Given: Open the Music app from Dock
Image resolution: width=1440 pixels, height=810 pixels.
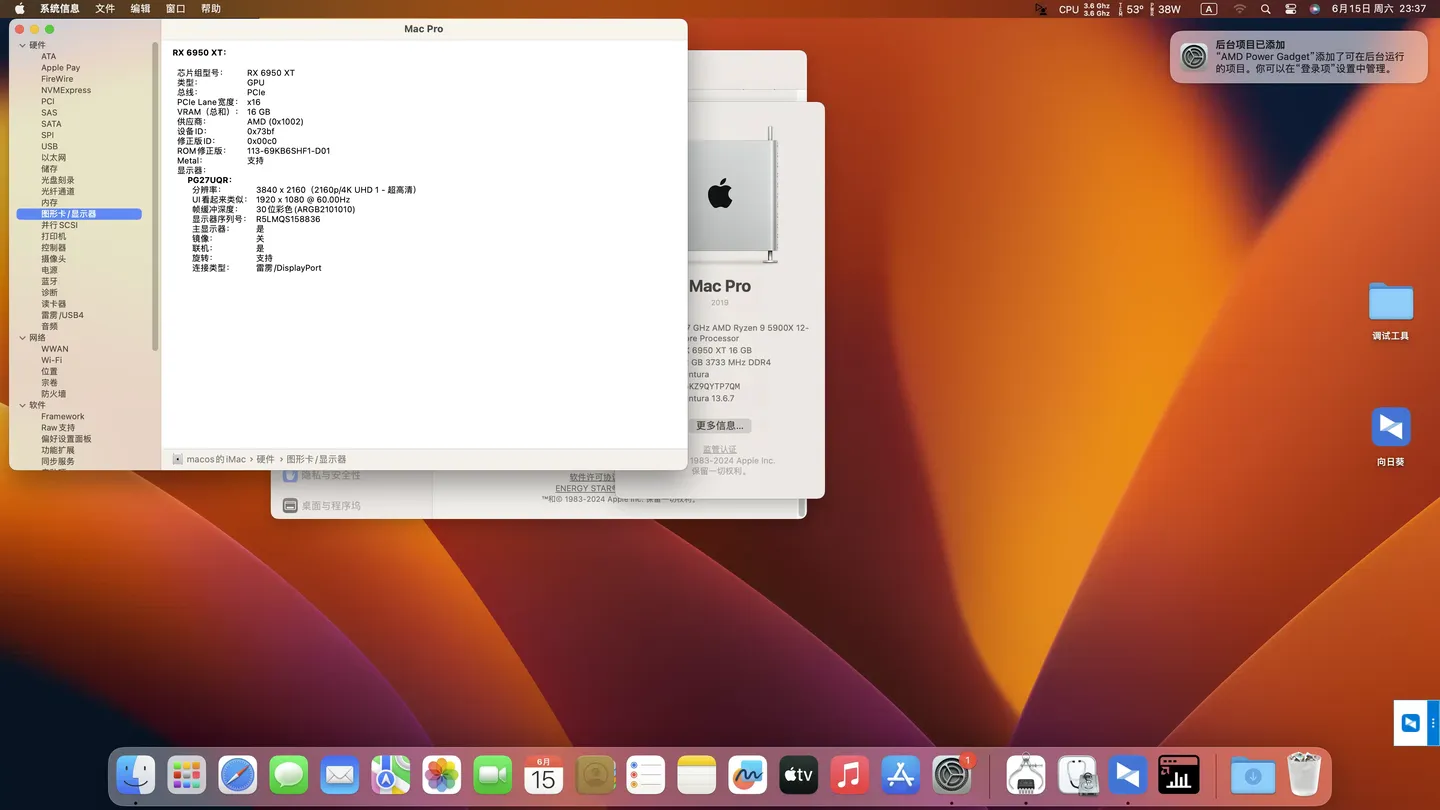Looking at the screenshot, I should (849, 775).
